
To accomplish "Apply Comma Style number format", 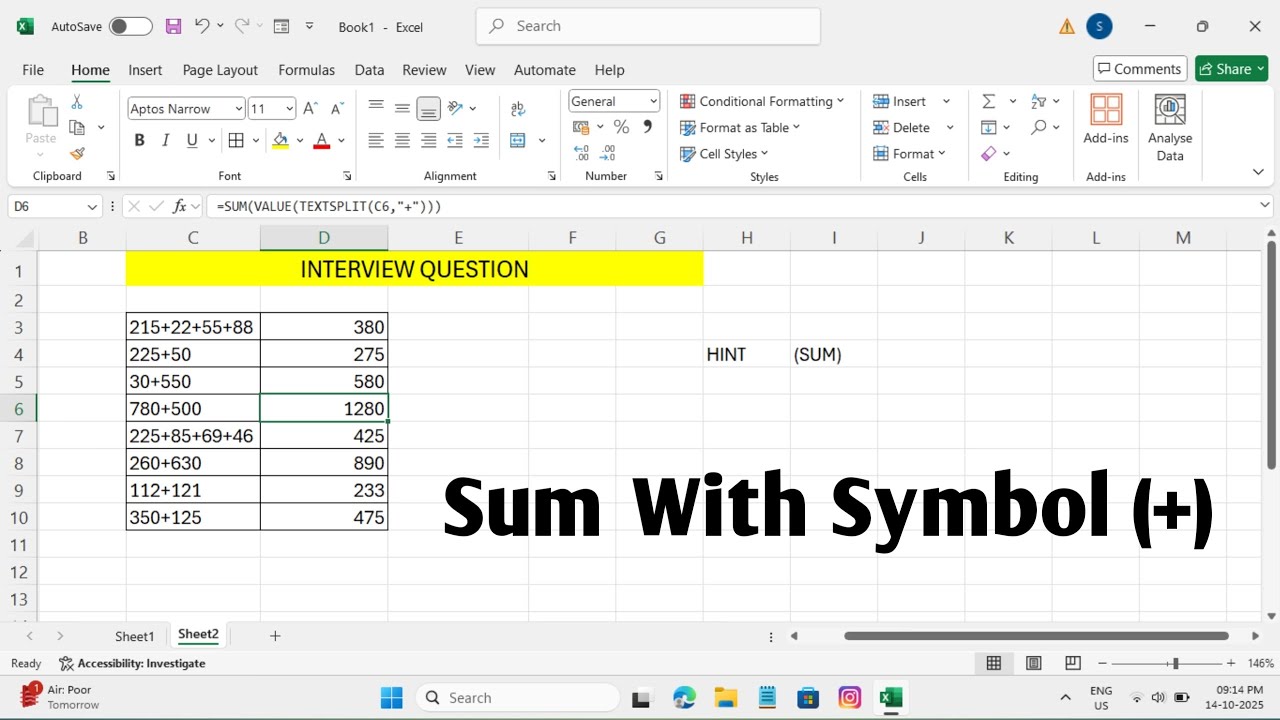I will pyautogui.click(x=648, y=127).
